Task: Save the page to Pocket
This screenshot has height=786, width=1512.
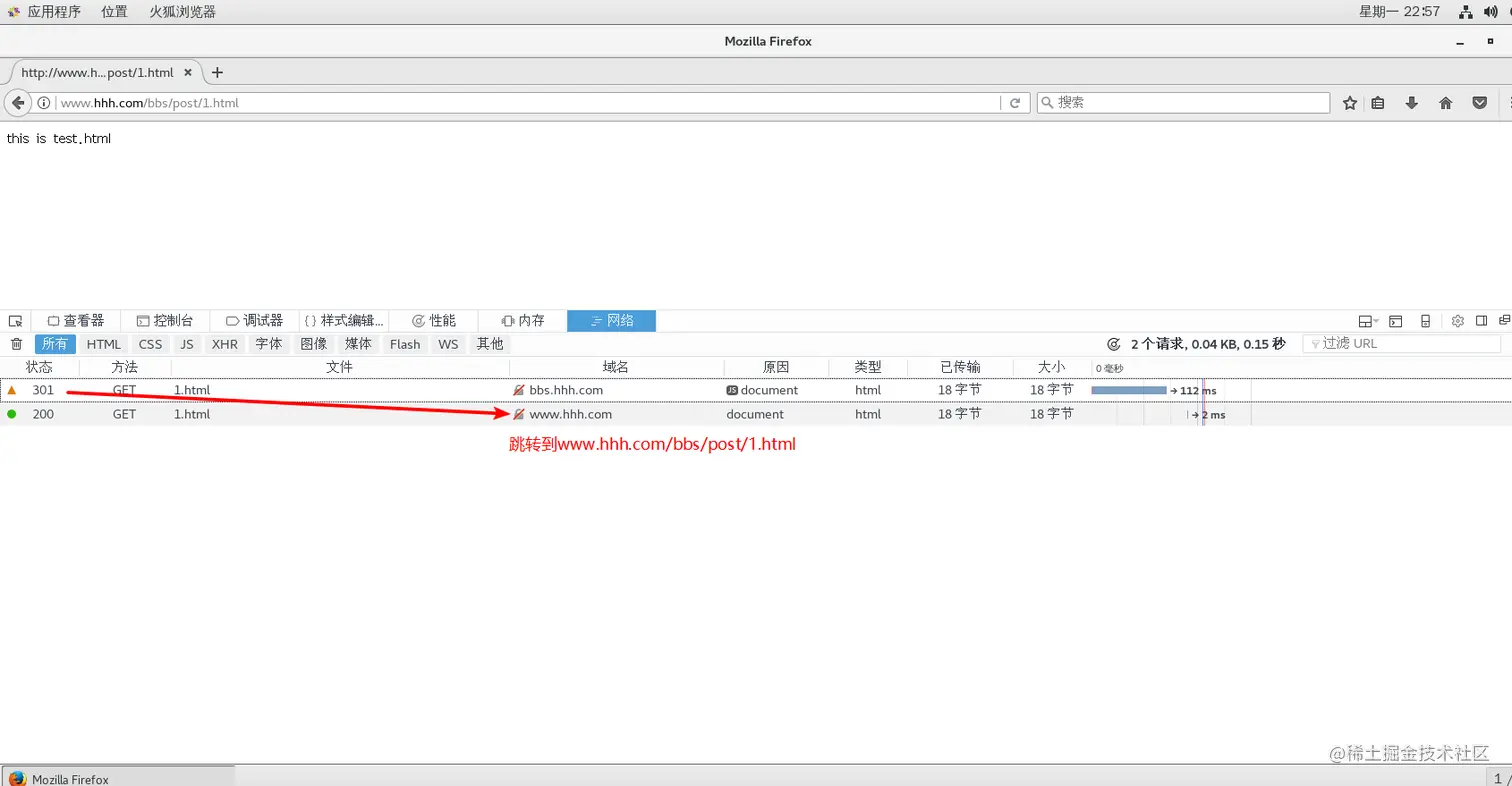Action: [x=1479, y=103]
